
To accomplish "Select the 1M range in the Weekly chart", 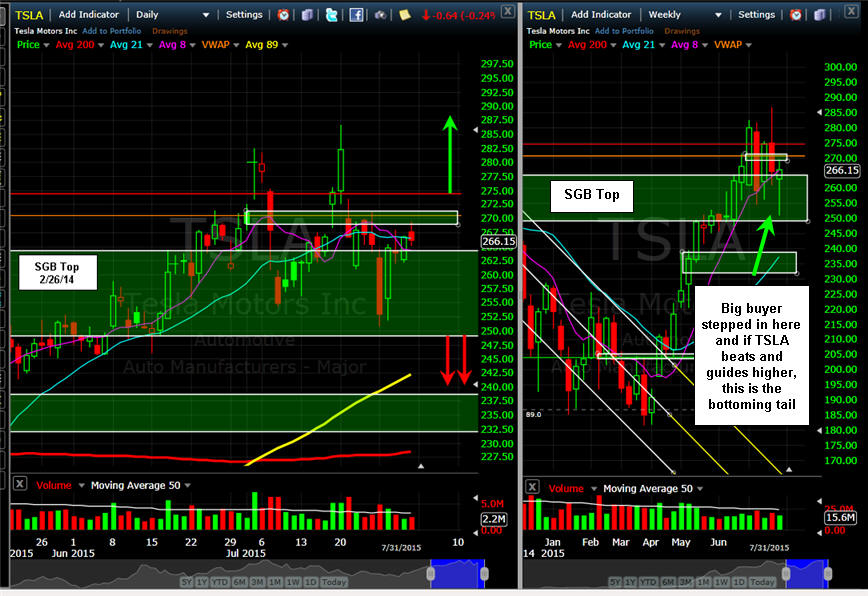I will 703,582.
